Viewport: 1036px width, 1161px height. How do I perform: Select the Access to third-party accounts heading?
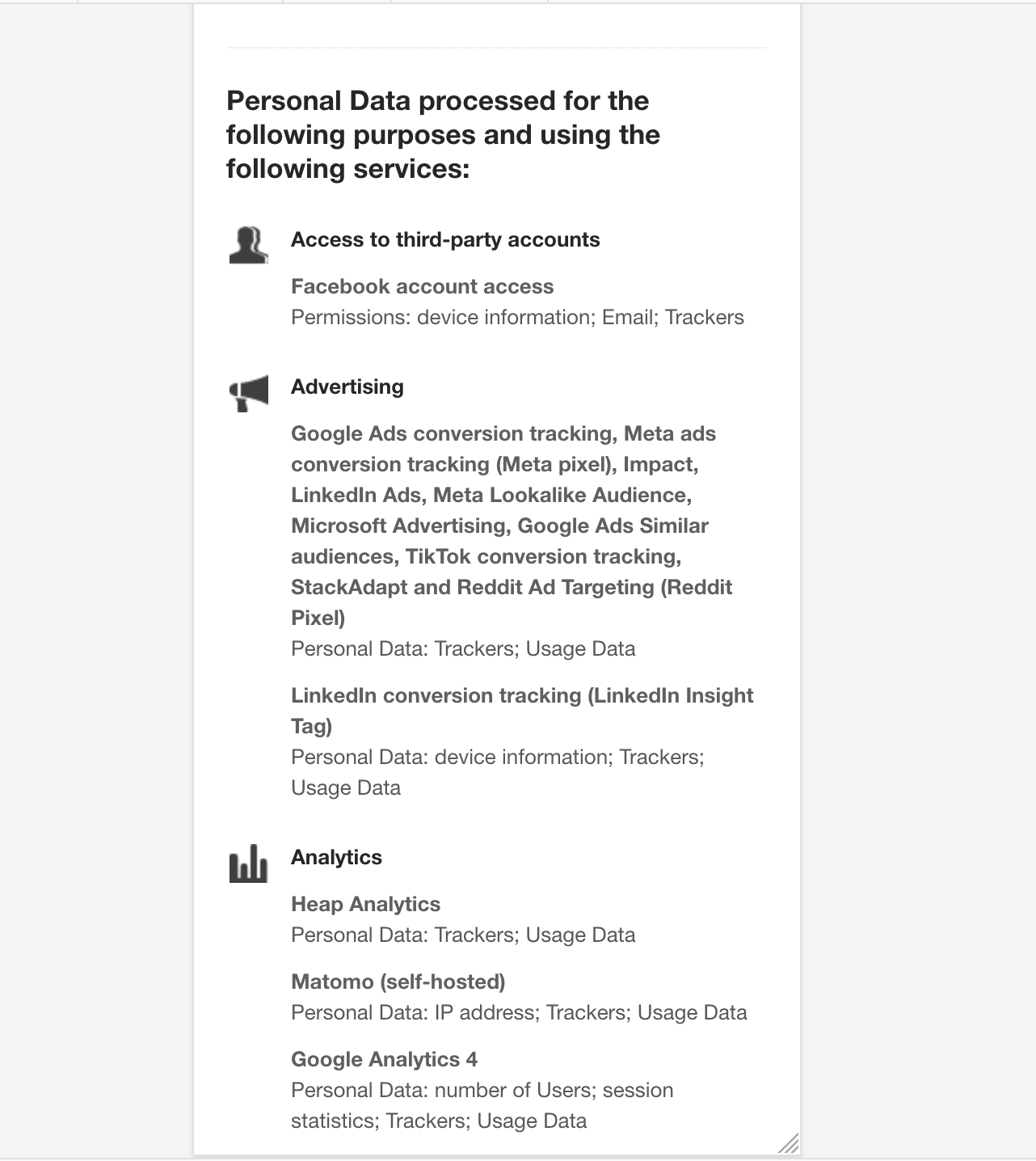point(445,240)
